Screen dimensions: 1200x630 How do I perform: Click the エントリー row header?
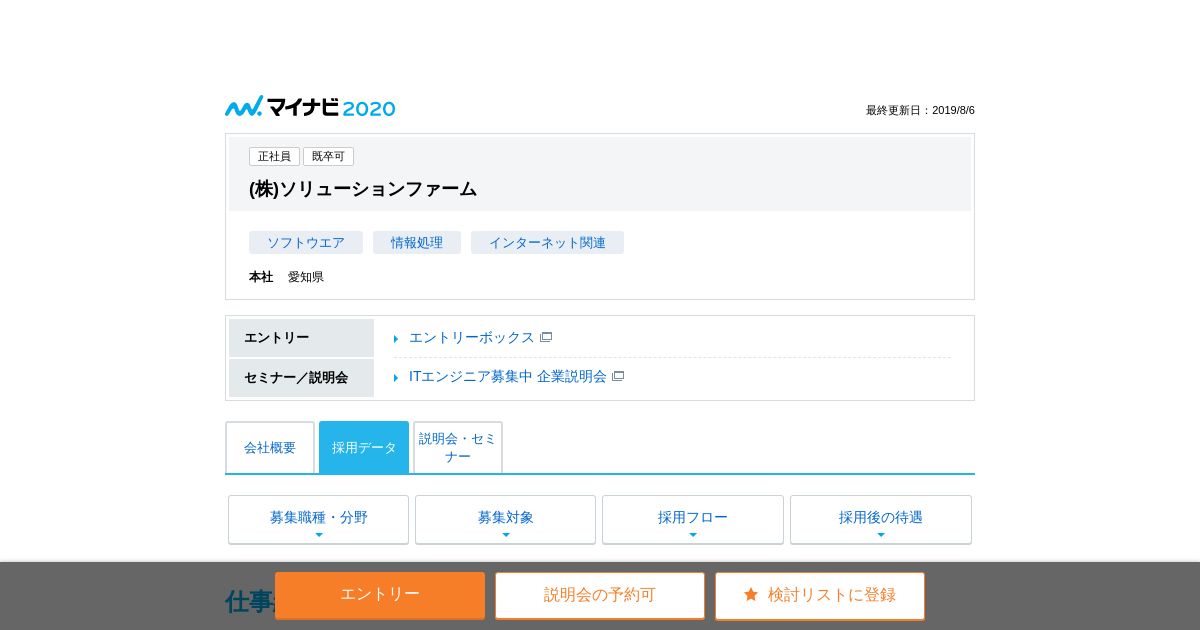coord(301,338)
